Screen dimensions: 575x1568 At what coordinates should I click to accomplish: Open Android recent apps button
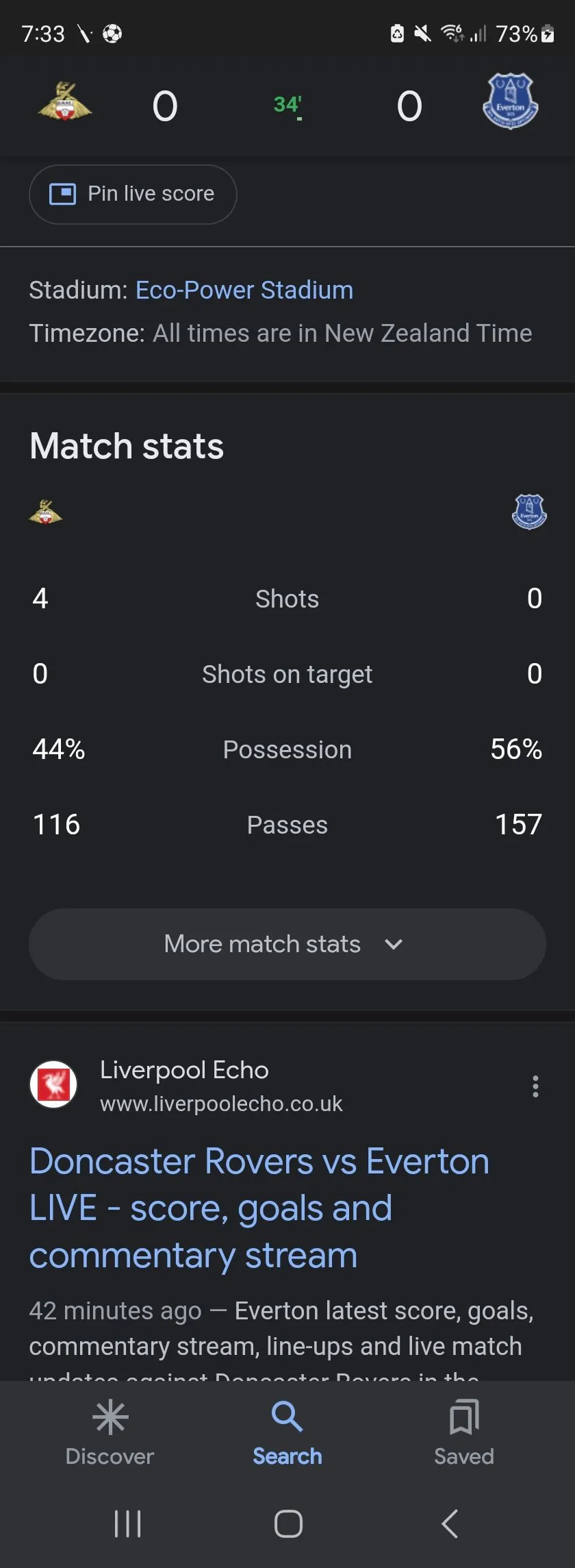click(127, 1523)
